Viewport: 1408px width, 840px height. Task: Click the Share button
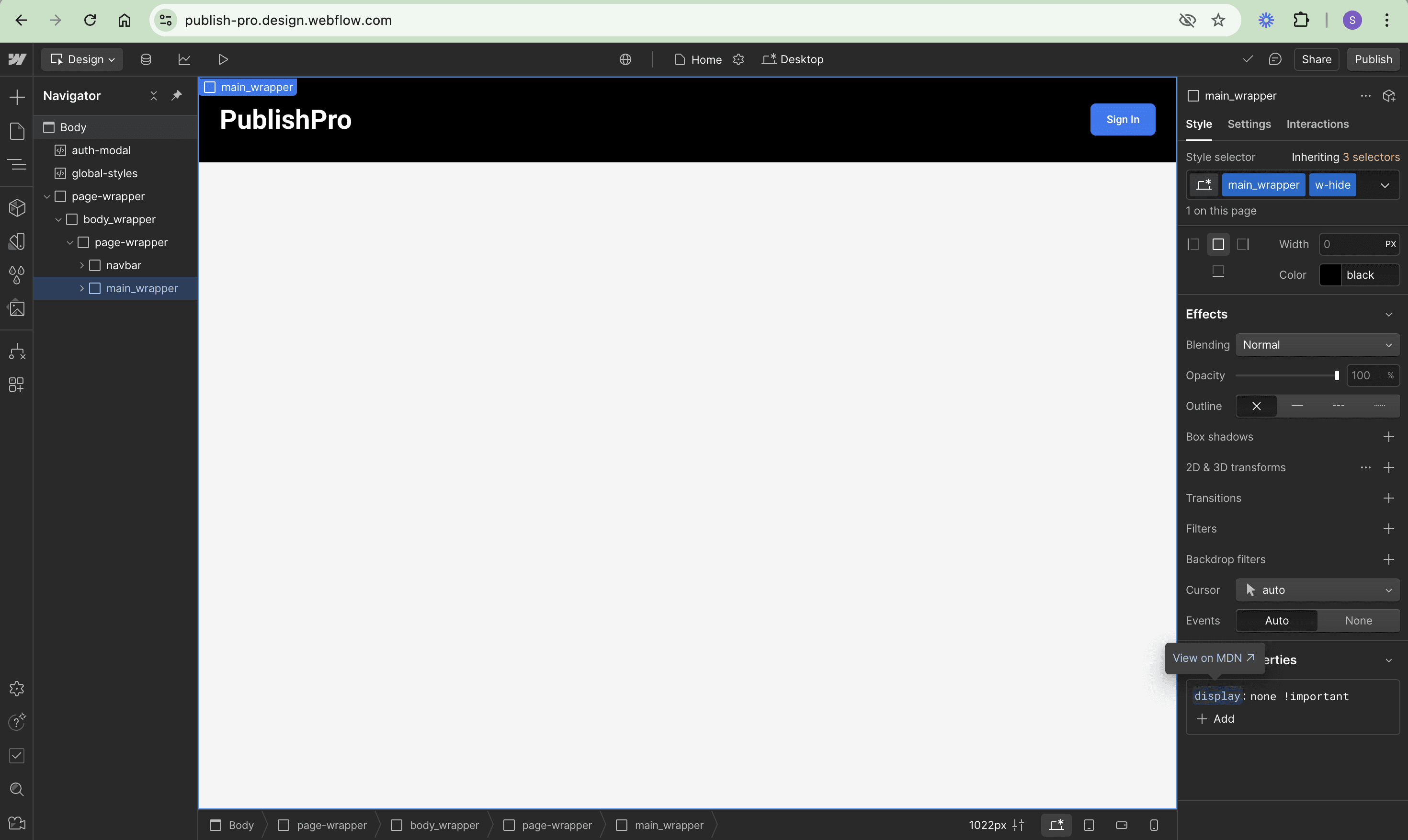click(x=1316, y=59)
